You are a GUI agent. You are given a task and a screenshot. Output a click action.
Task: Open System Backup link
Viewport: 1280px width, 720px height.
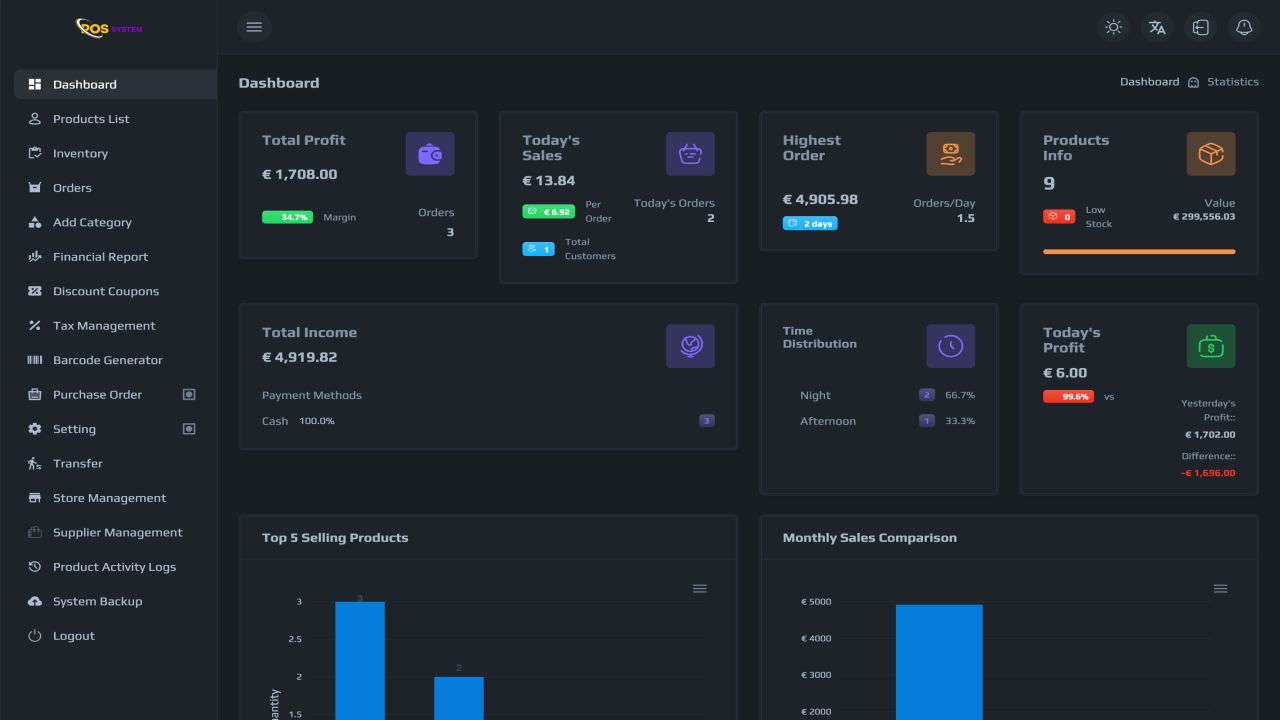[x=115, y=602]
